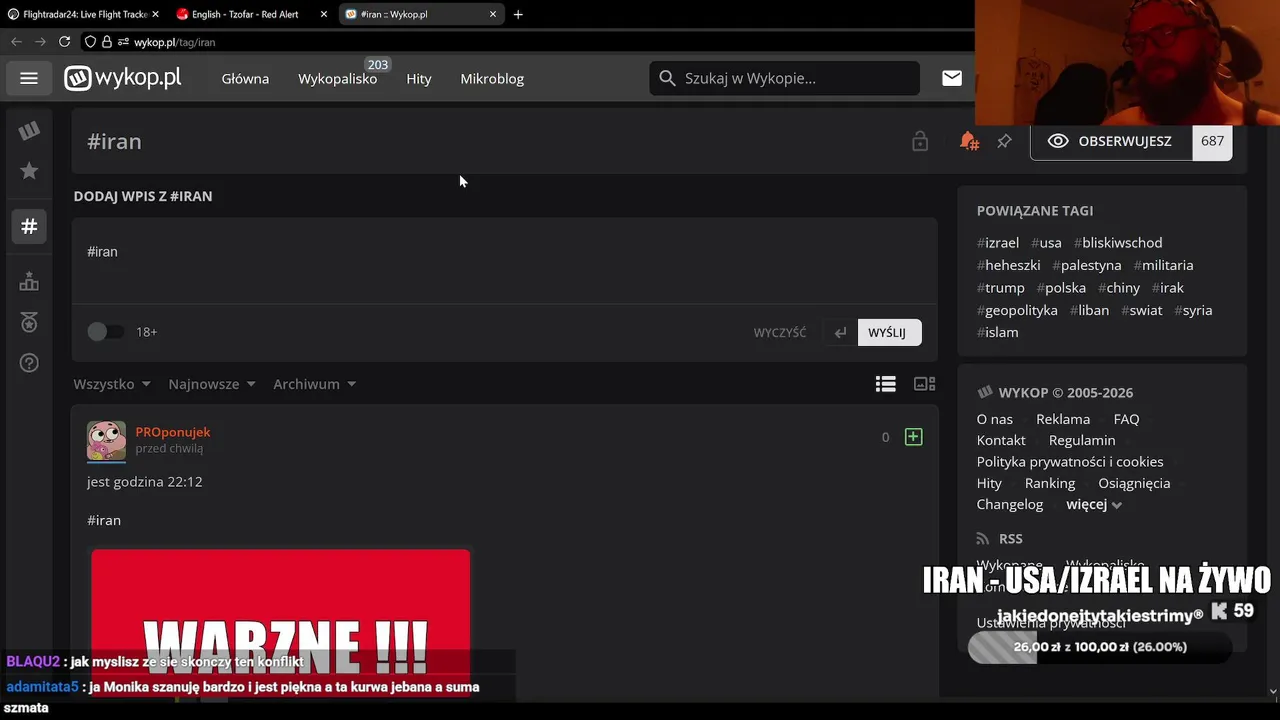Viewport: 1280px width, 720px height.
Task: Expand the Najnowsze sort dropdown
Action: 212,384
